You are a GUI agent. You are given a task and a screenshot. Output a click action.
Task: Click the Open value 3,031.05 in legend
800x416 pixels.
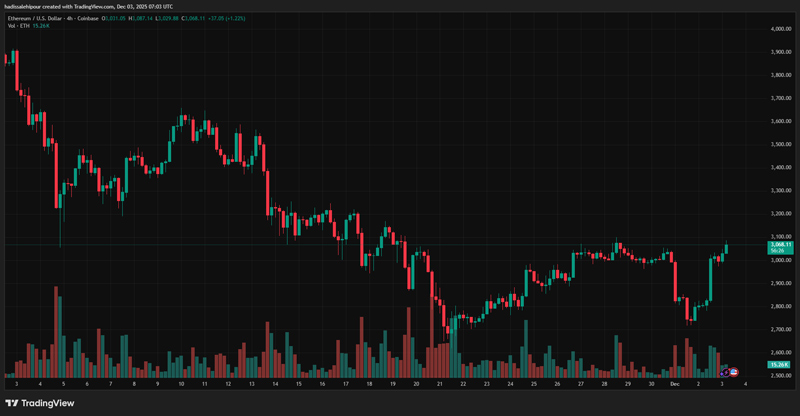point(104,19)
